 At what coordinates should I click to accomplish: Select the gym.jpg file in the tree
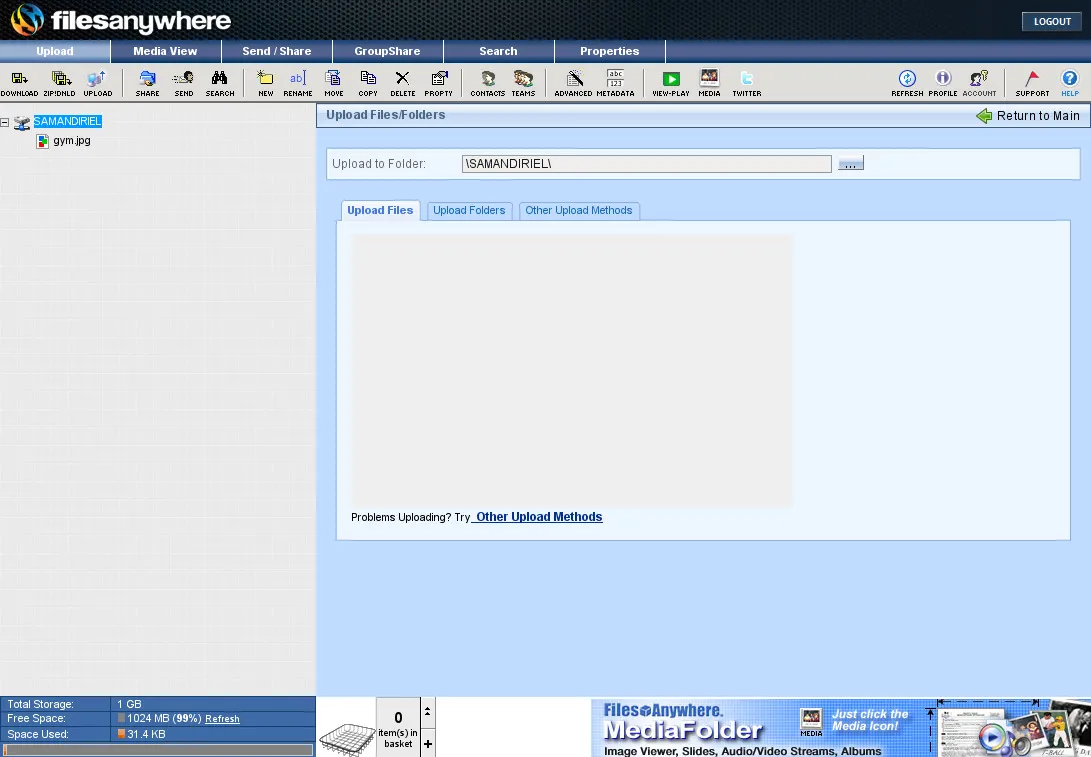[70, 141]
